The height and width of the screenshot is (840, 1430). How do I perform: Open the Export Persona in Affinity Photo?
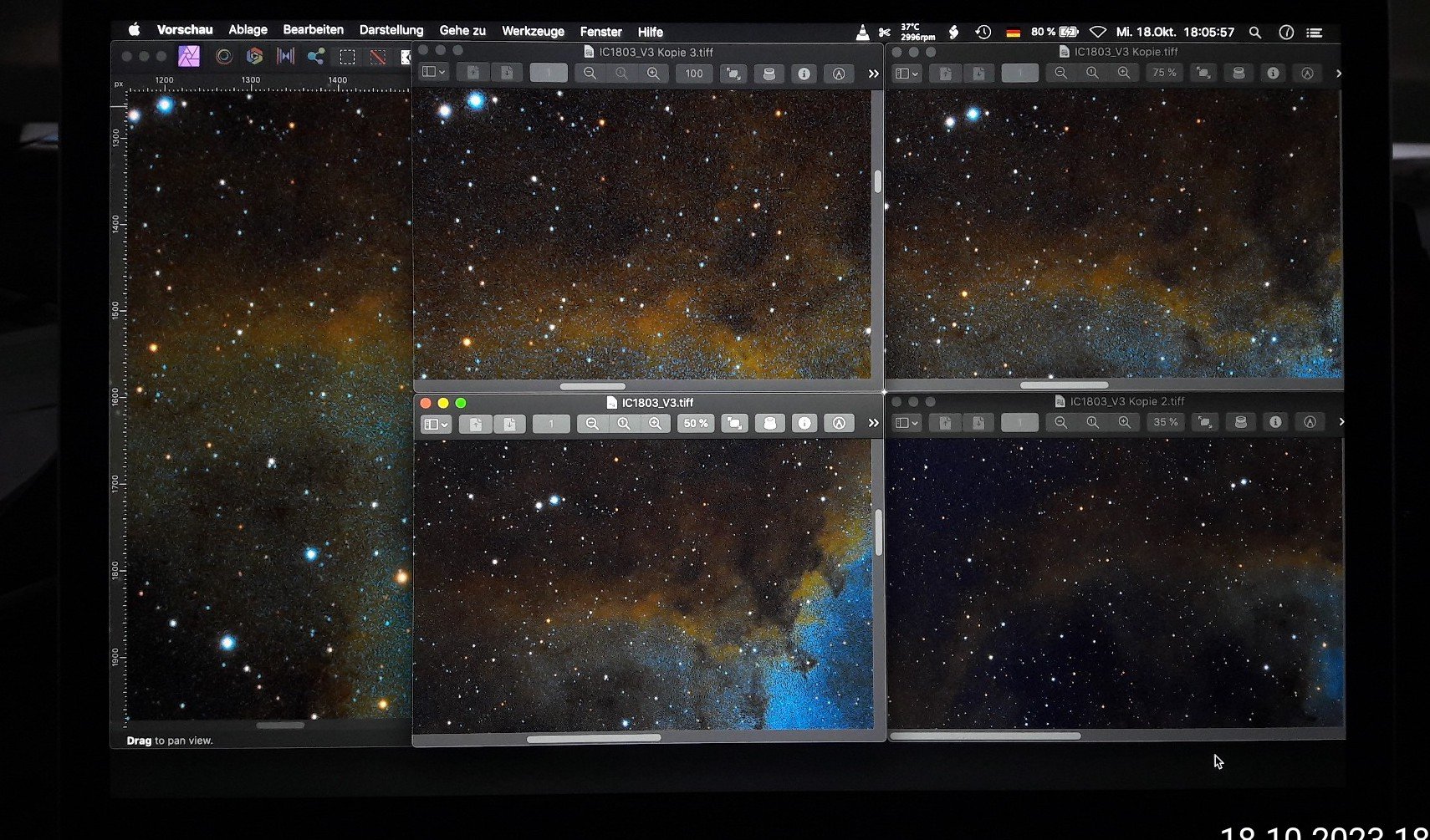pyautogui.click(x=314, y=55)
